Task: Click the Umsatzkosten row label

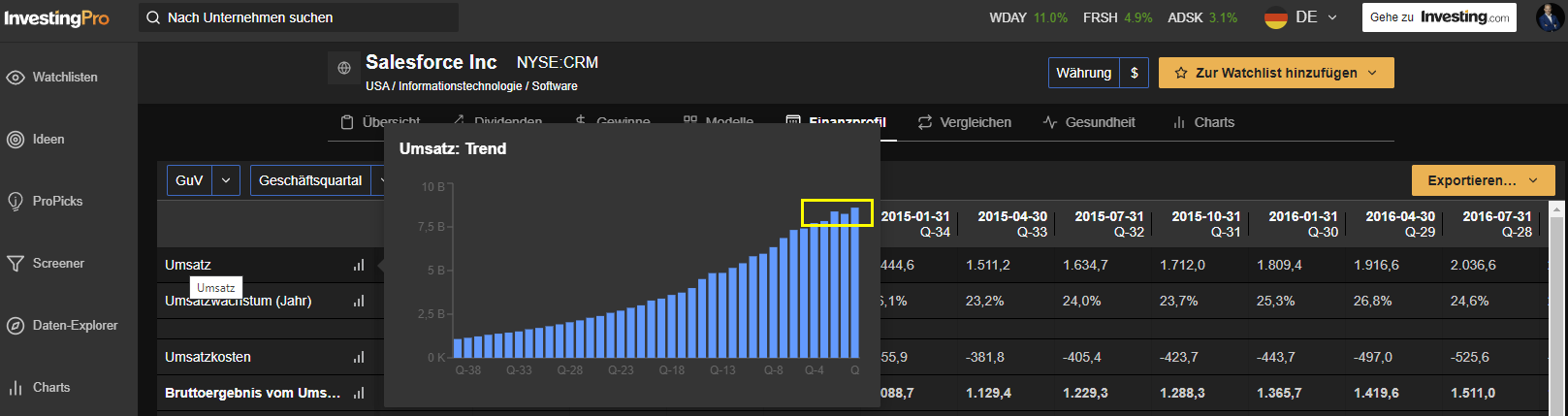Action: (208, 357)
